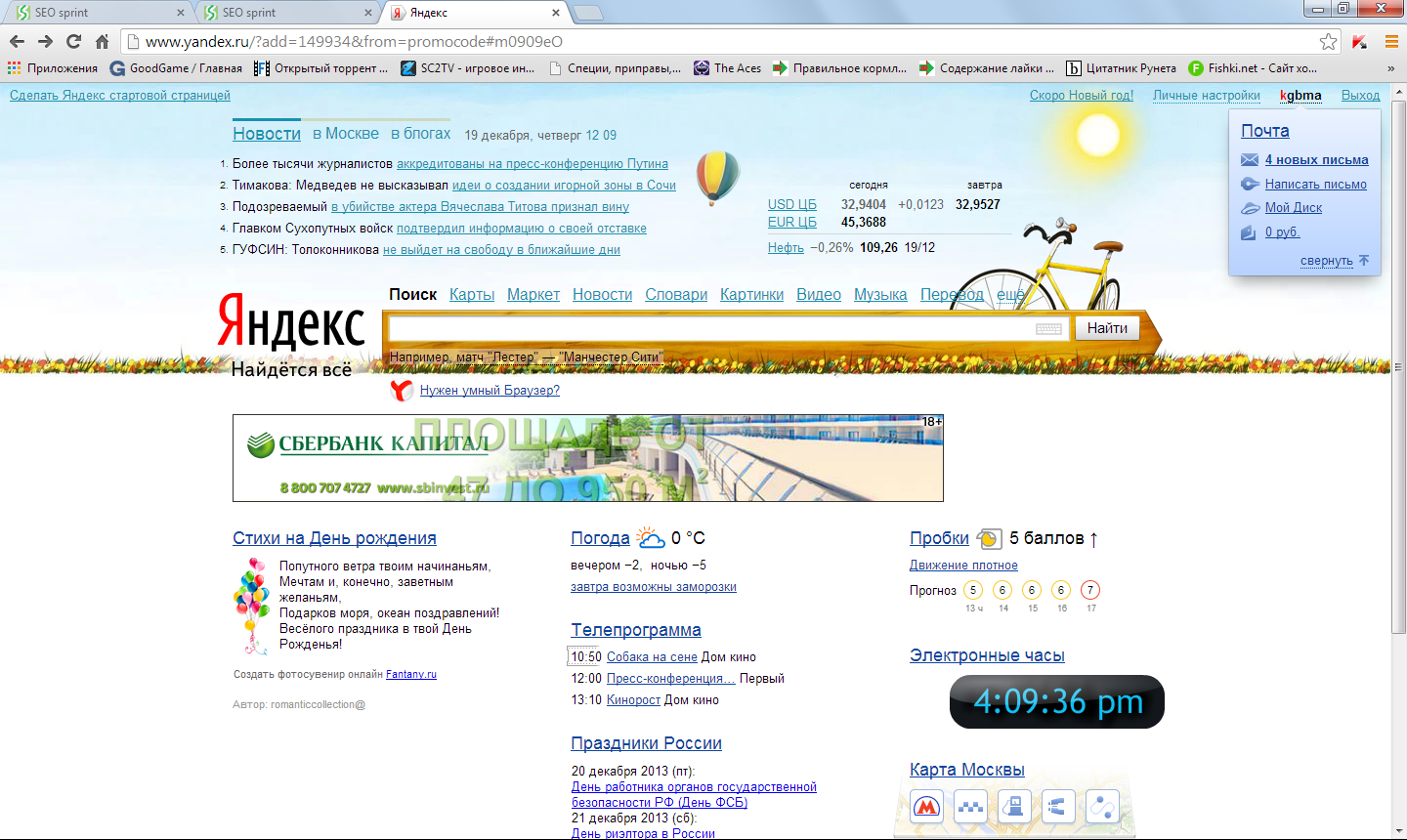Switch to the first SEO sprint tab
Image resolution: width=1407 pixels, height=840 pixels.
point(98,13)
